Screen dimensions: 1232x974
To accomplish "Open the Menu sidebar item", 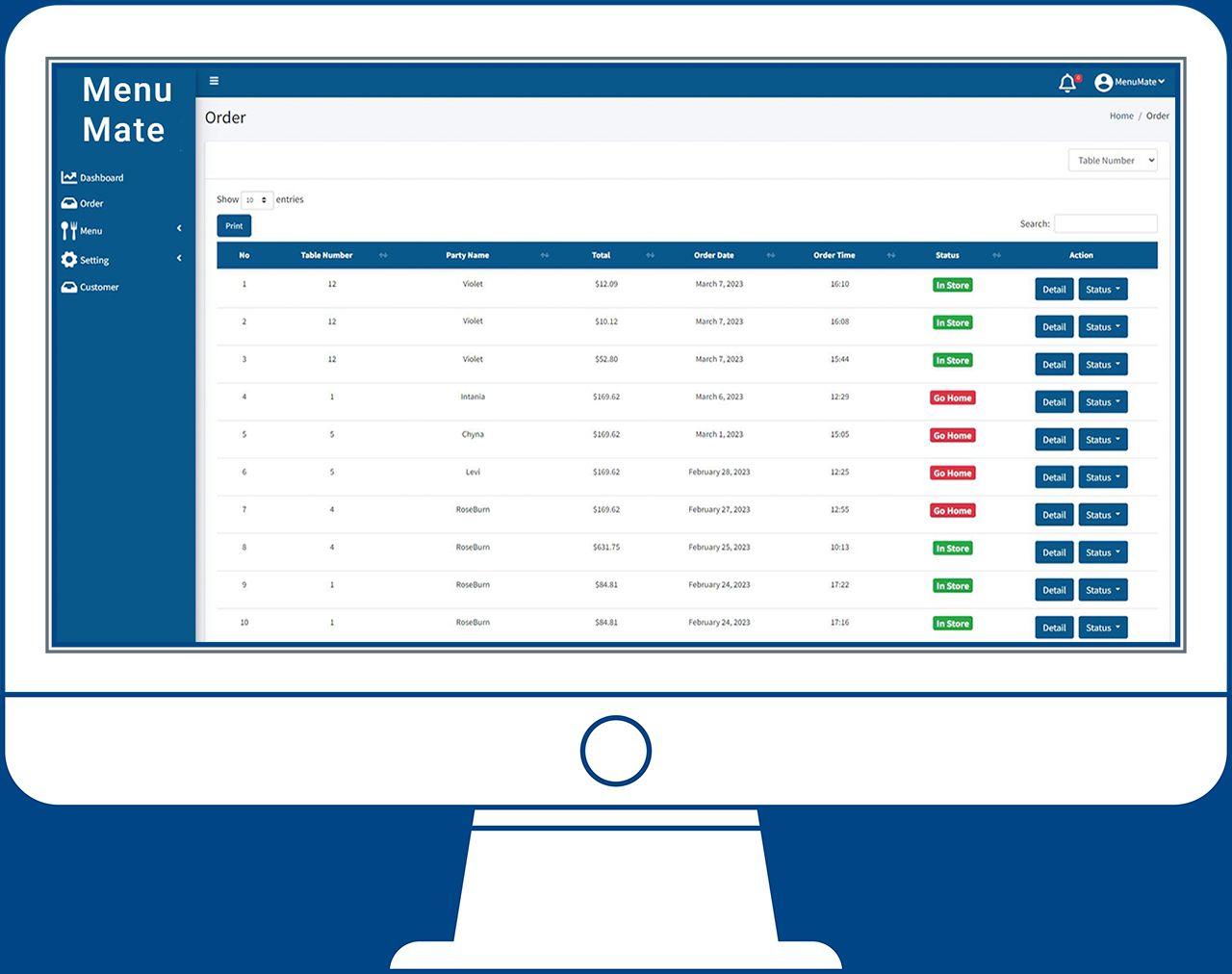I will [90, 231].
